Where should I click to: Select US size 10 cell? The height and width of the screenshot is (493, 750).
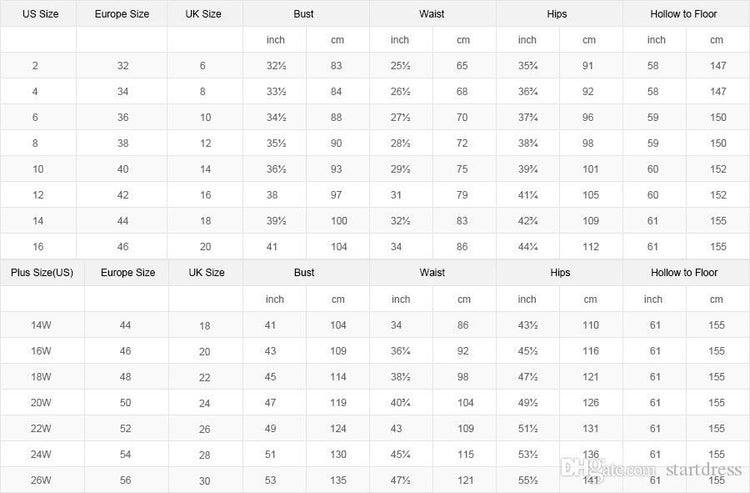pos(38,169)
